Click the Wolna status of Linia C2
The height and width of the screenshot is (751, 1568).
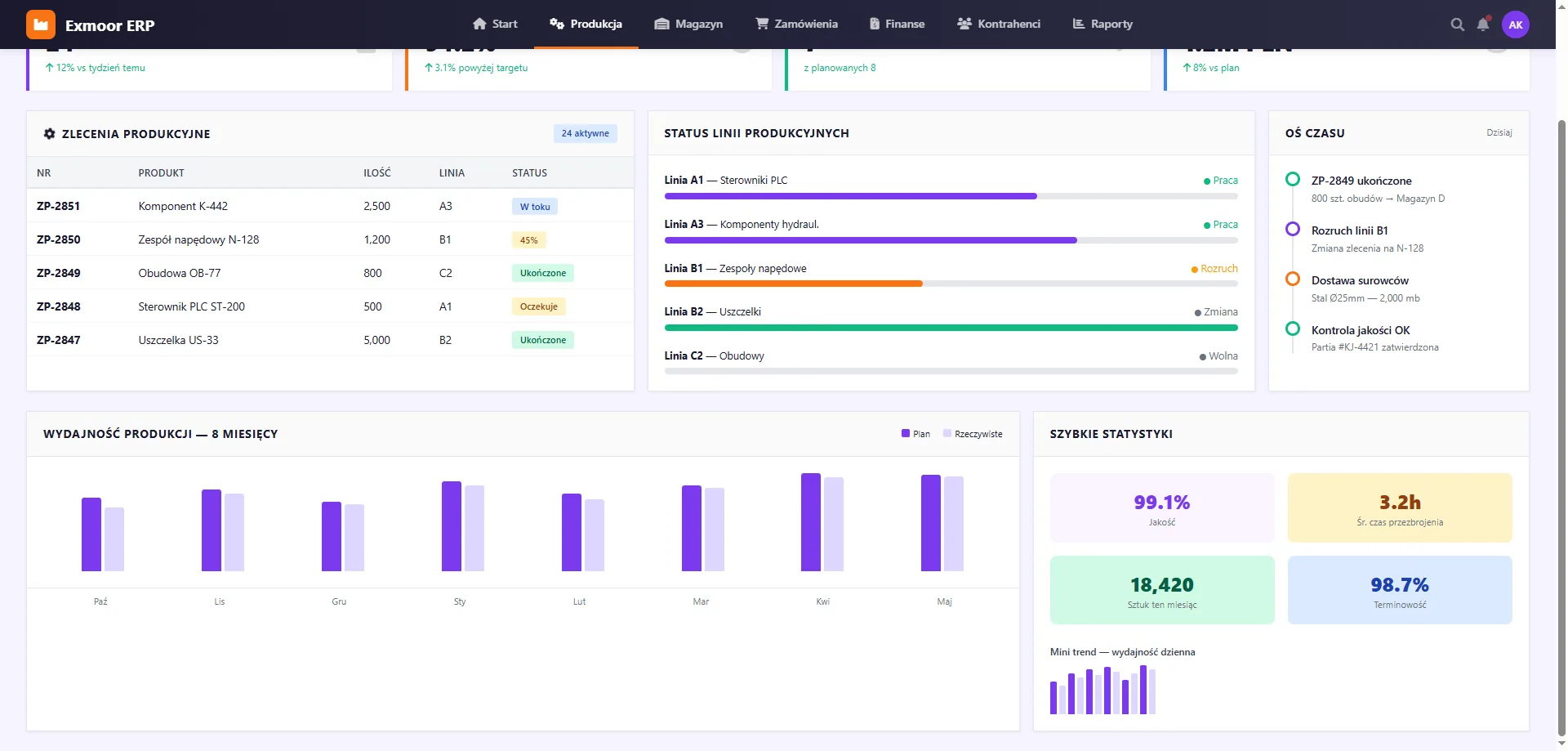pyautogui.click(x=1218, y=356)
